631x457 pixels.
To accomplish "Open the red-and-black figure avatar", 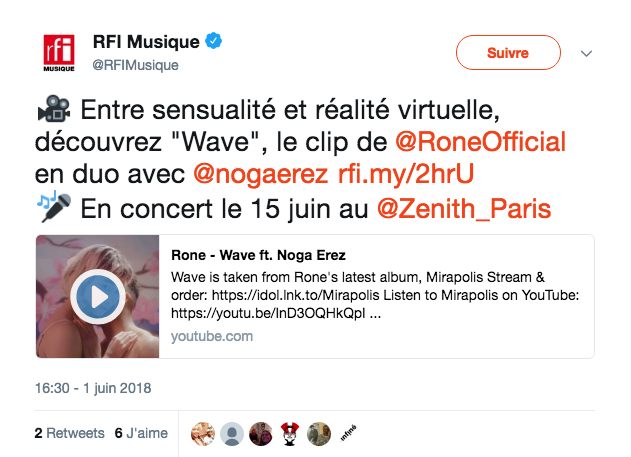I will [290, 433].
